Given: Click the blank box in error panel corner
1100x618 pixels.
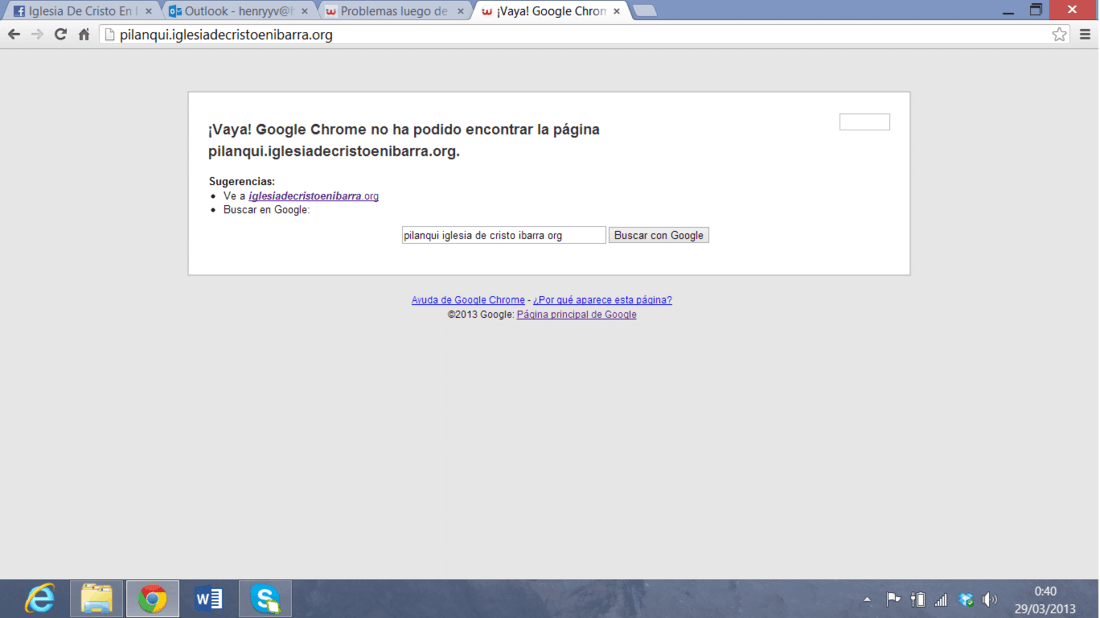Looking at the screenshot, I should tap(864, 122).
